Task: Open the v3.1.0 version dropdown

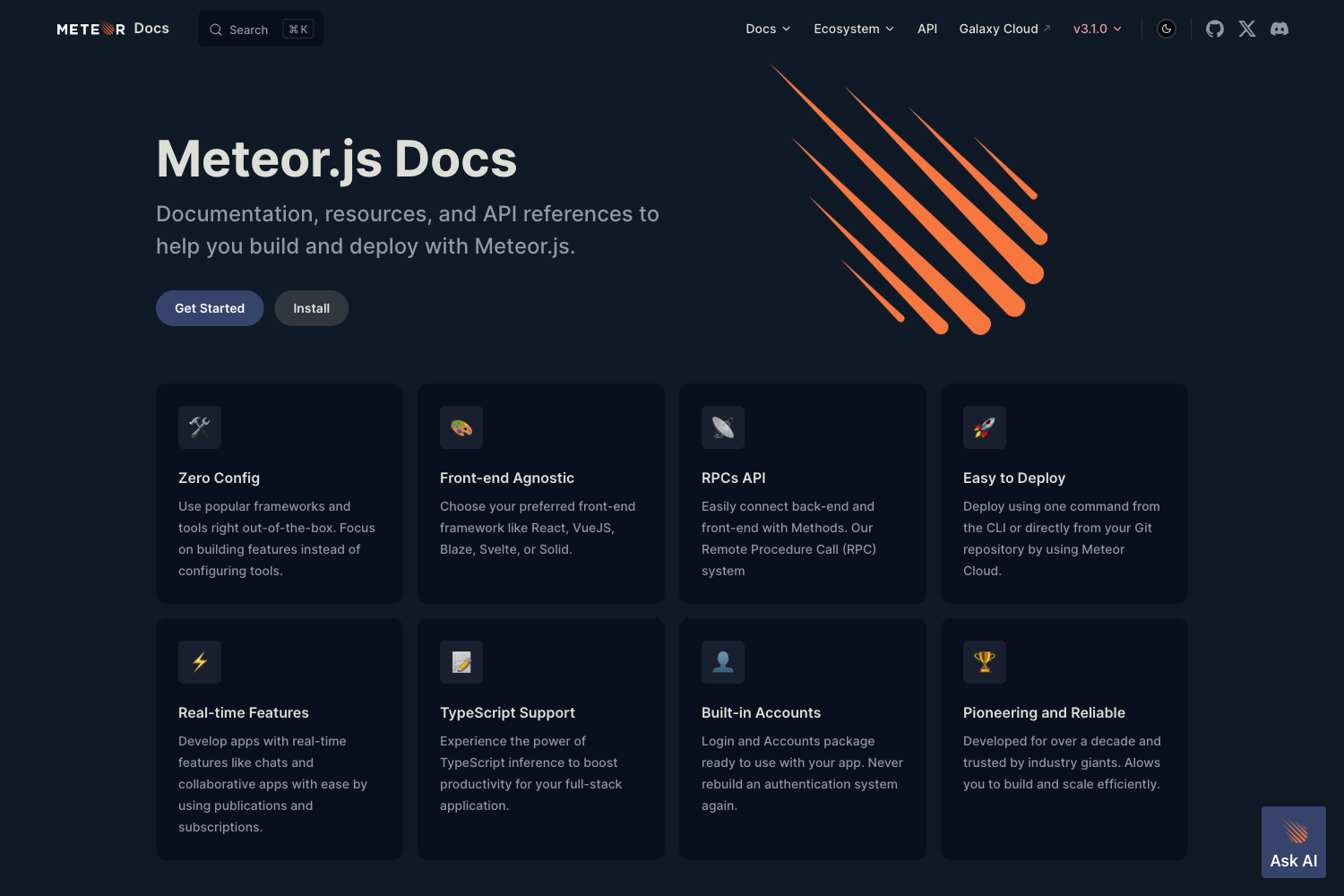Action: pyautogui.click(x=1098, y=29)
